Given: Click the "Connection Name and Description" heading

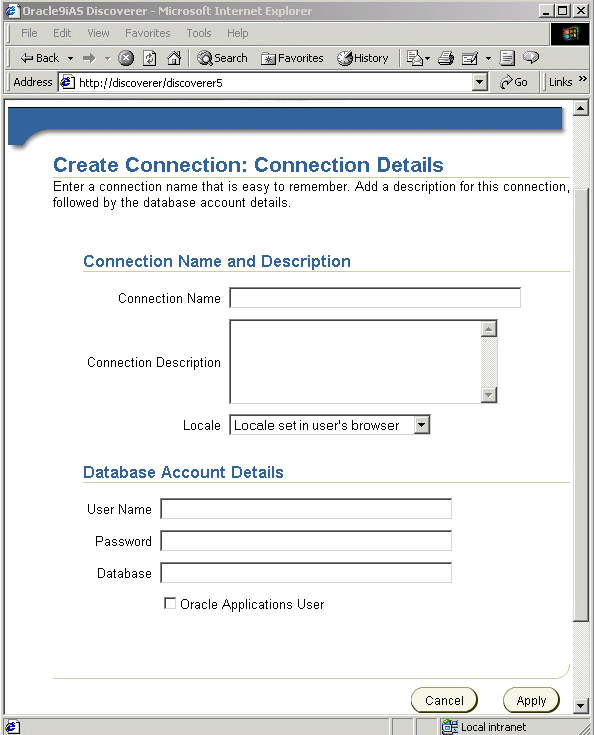Looking at the screenshot, I should [217, 261].
